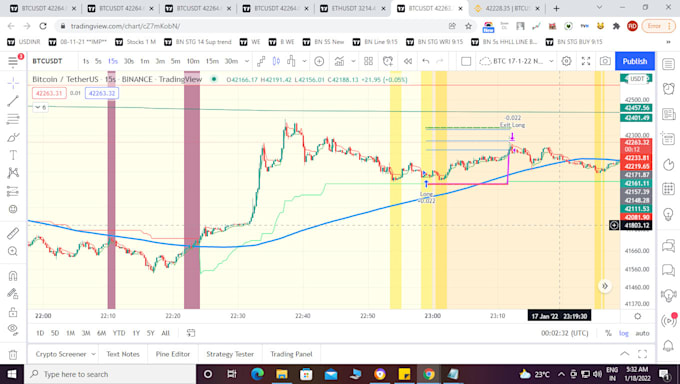The image size is (680, 384).
Task: Click the buy price 42263.32 button
Action: (102, 93)
